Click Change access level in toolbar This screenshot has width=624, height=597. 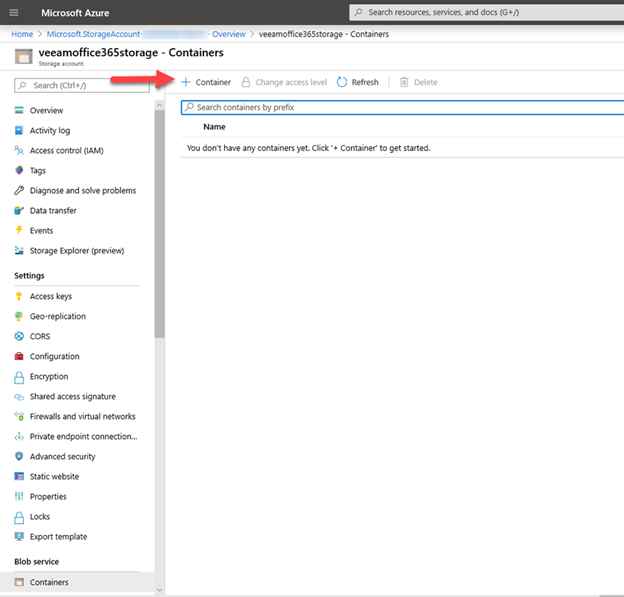(285, 82)
